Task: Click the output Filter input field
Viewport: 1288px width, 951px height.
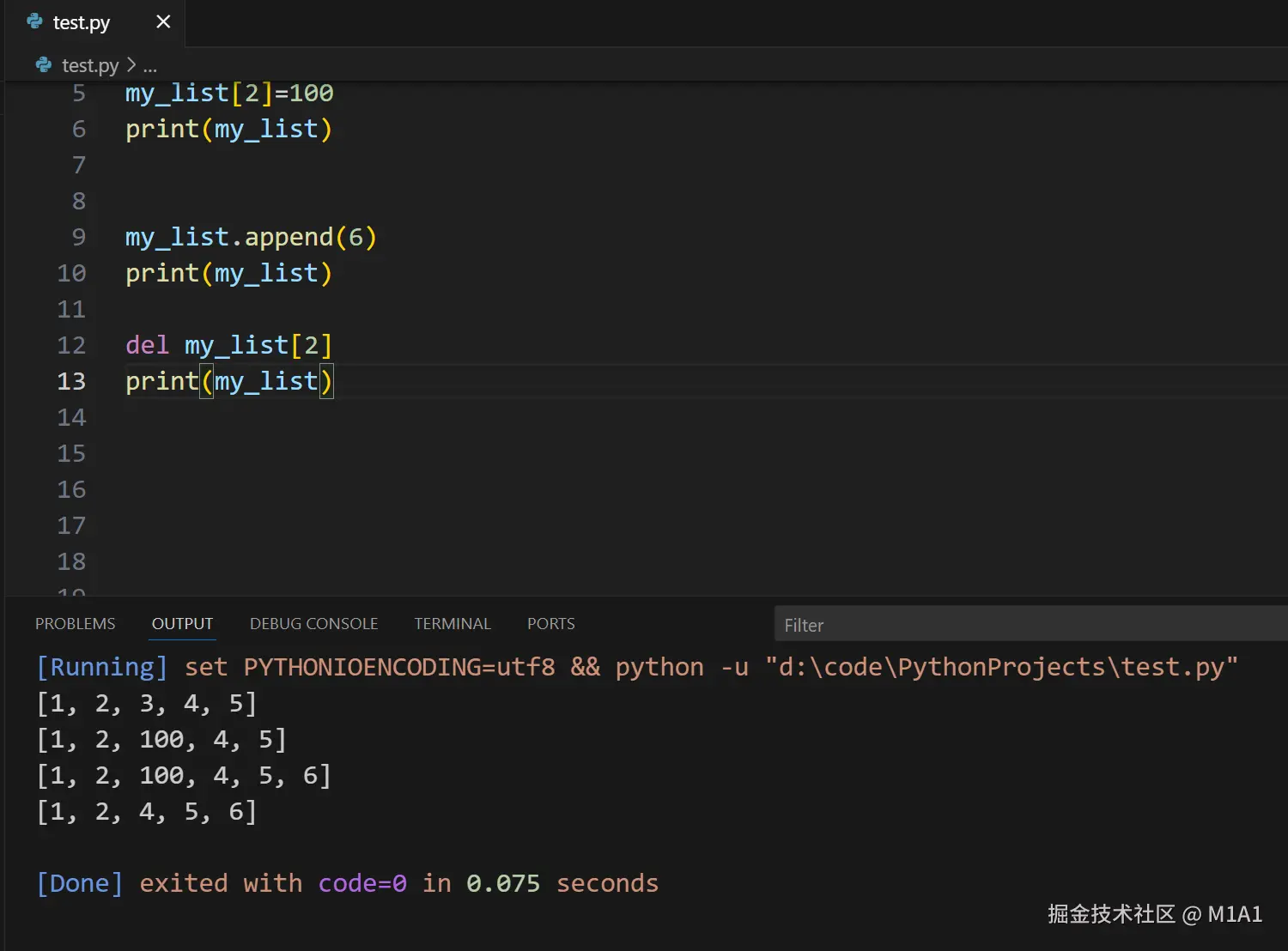Action: click(x=1030, y=624)
